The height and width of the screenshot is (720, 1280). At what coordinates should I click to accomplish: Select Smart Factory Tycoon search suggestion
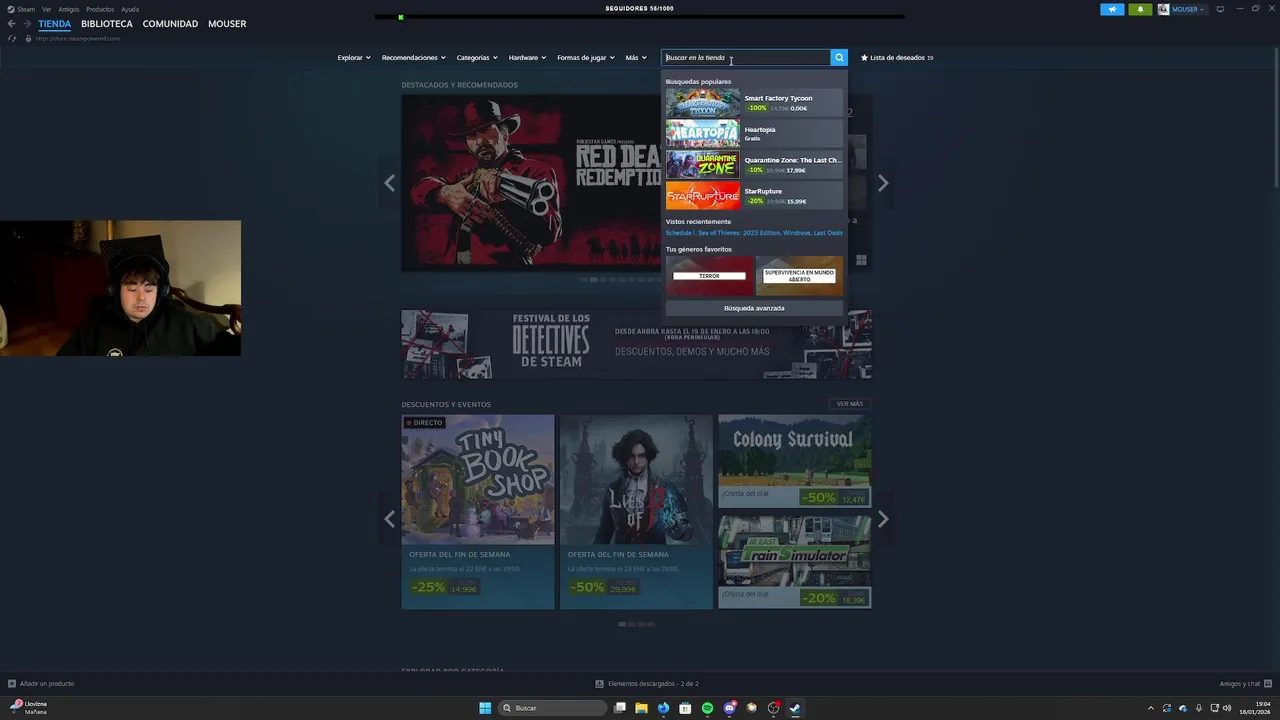(754, 103)
